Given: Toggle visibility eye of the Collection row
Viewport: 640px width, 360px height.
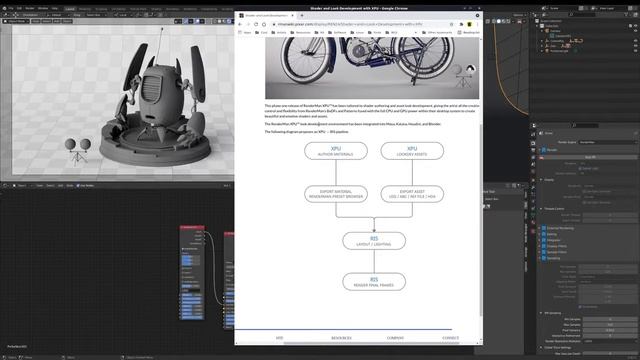Looking at the screenshot, I should coord(636,26).
